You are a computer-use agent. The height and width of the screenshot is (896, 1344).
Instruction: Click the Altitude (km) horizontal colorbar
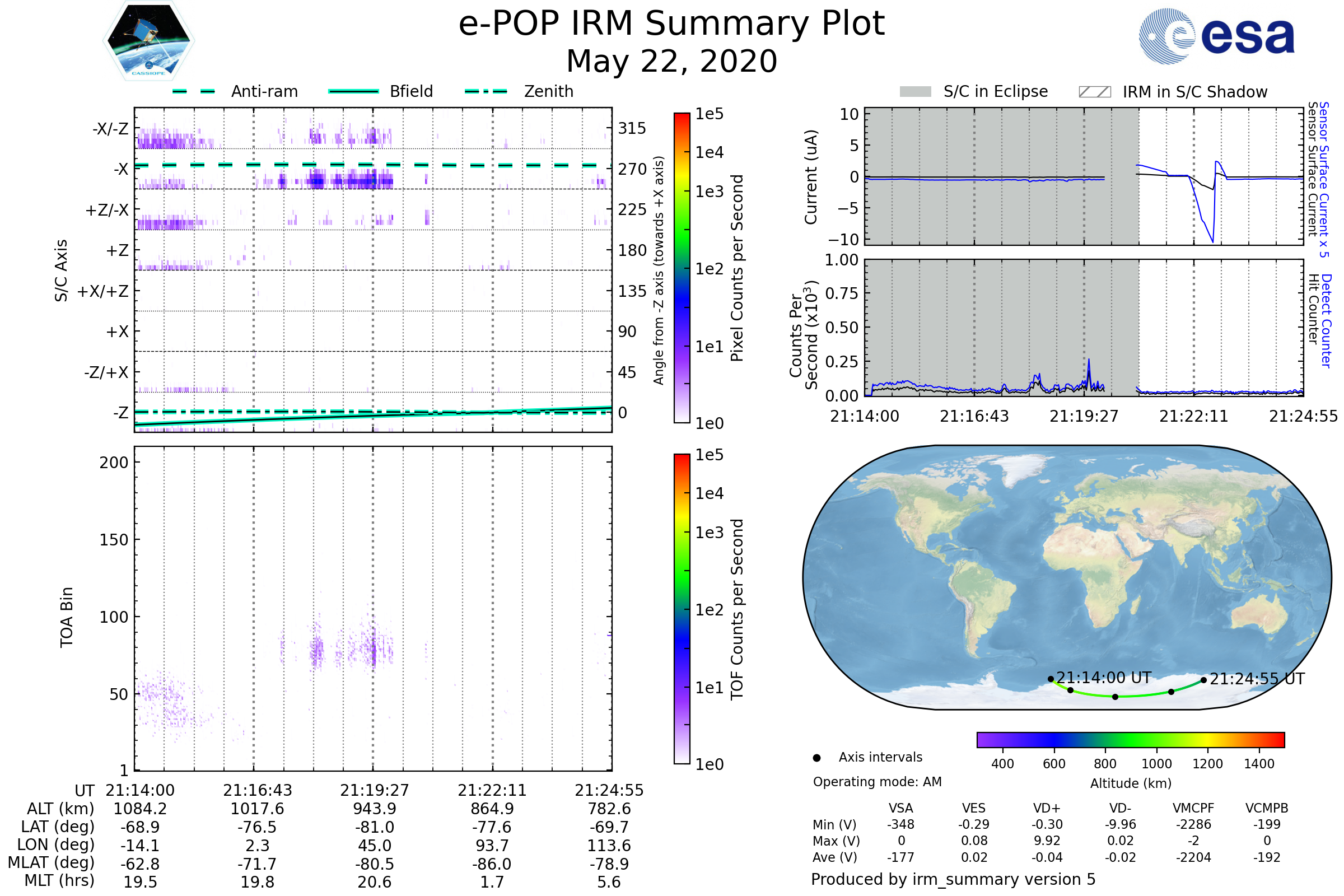point(1130,739)
